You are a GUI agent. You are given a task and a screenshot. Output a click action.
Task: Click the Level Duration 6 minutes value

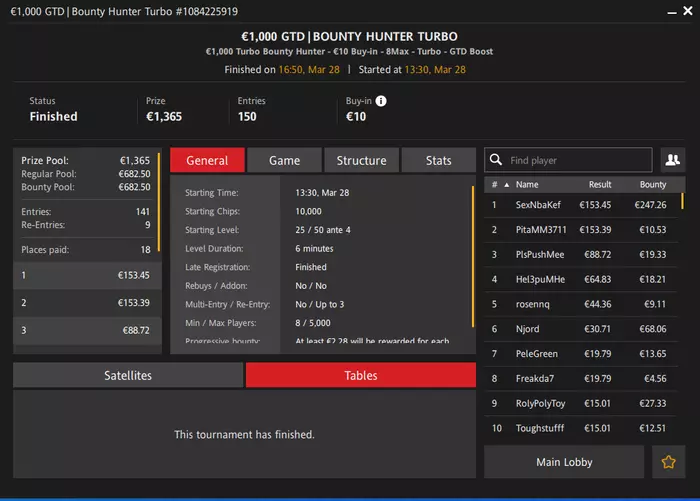314,248
